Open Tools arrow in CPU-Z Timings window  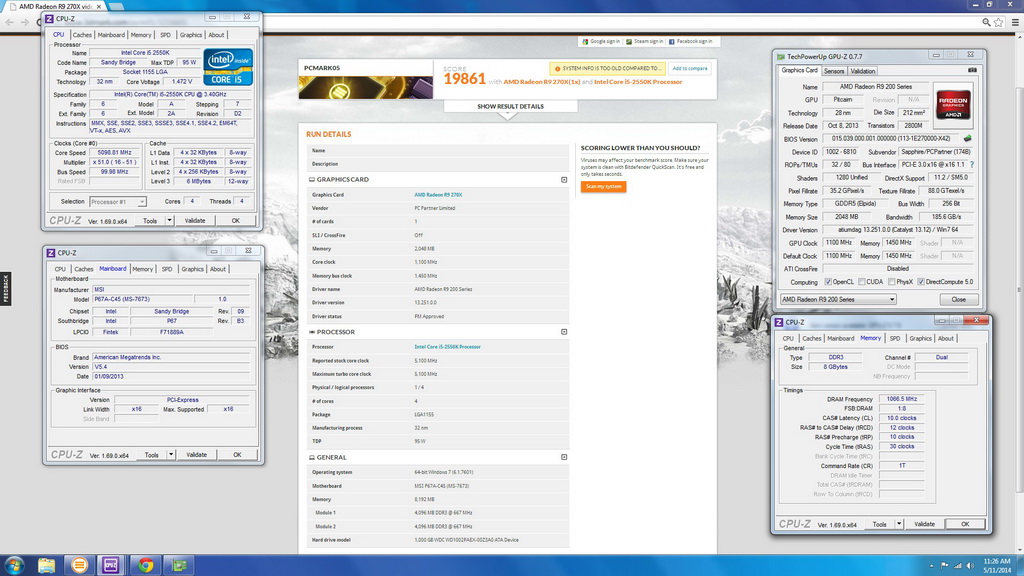[x=899, y=524]
